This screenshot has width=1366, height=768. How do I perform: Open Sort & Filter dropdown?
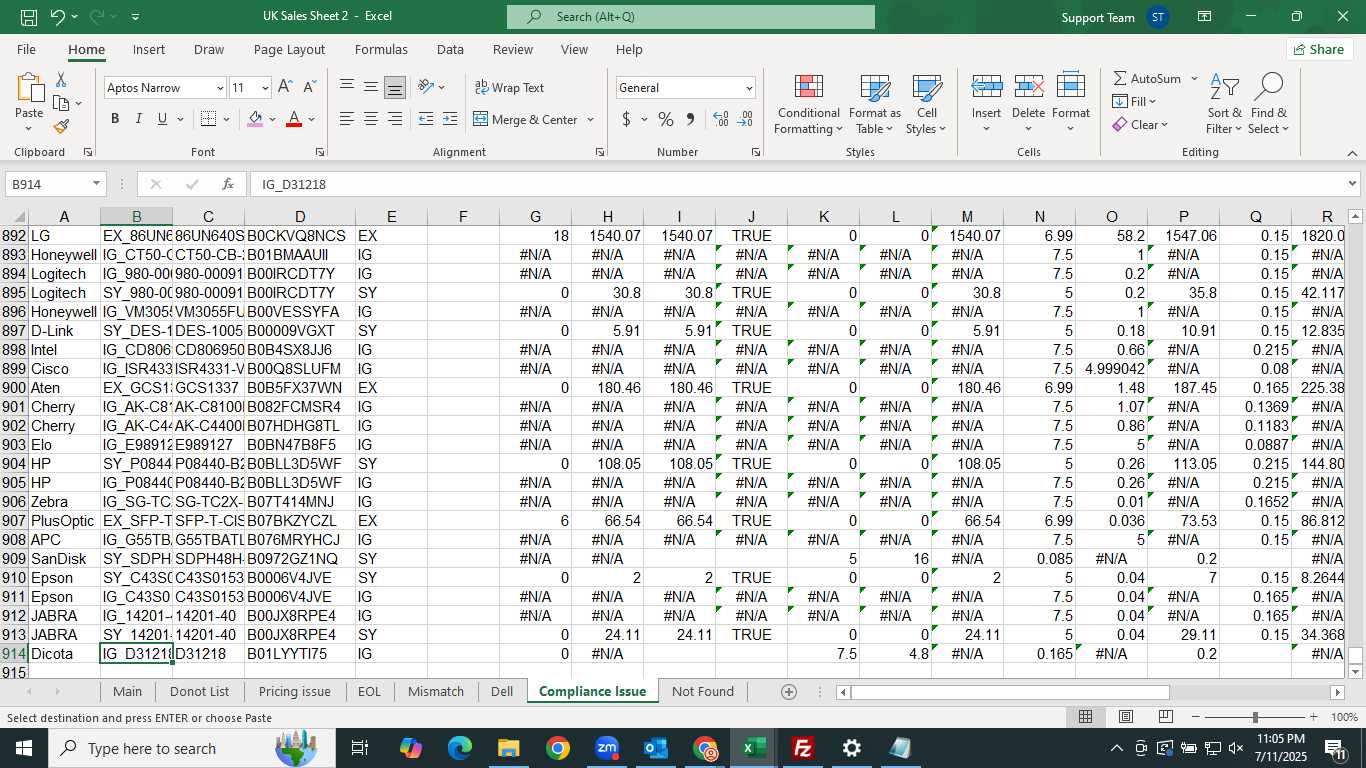click(x=1224, y=105)
